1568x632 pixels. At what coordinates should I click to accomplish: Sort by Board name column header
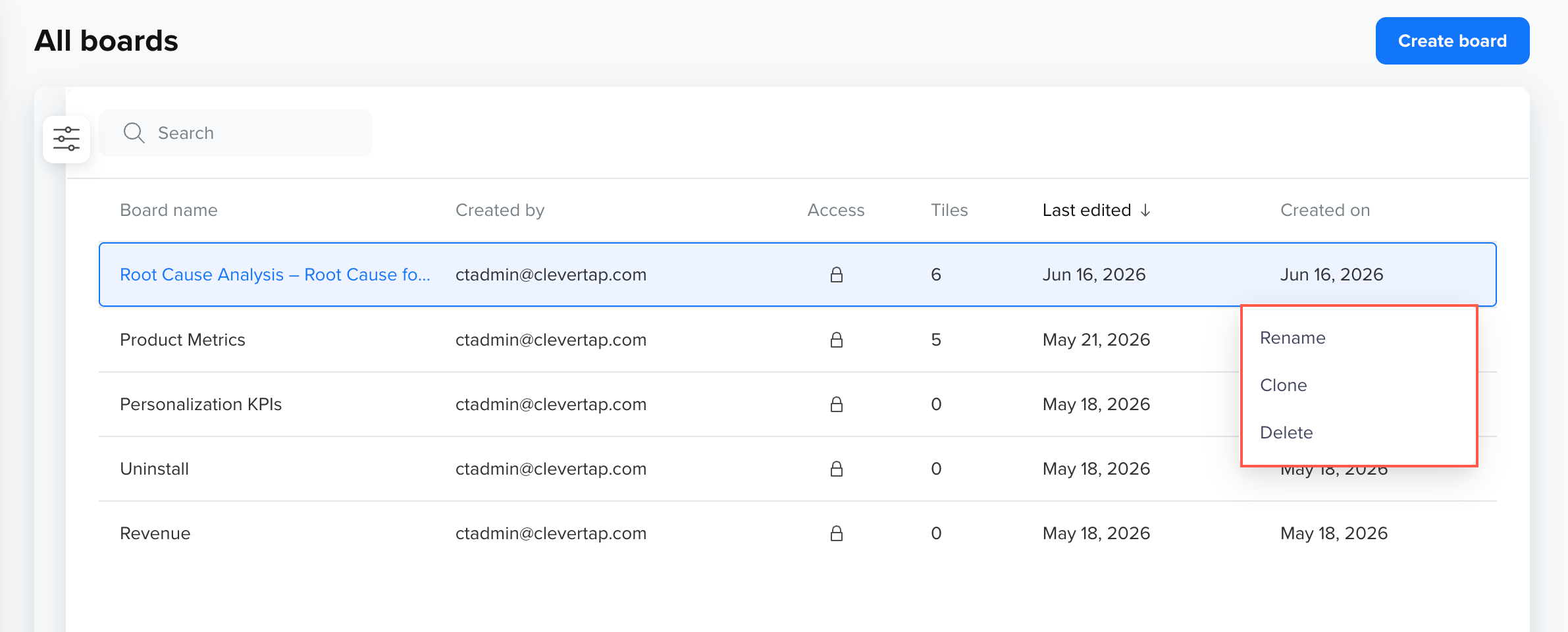tap(169, 210)
